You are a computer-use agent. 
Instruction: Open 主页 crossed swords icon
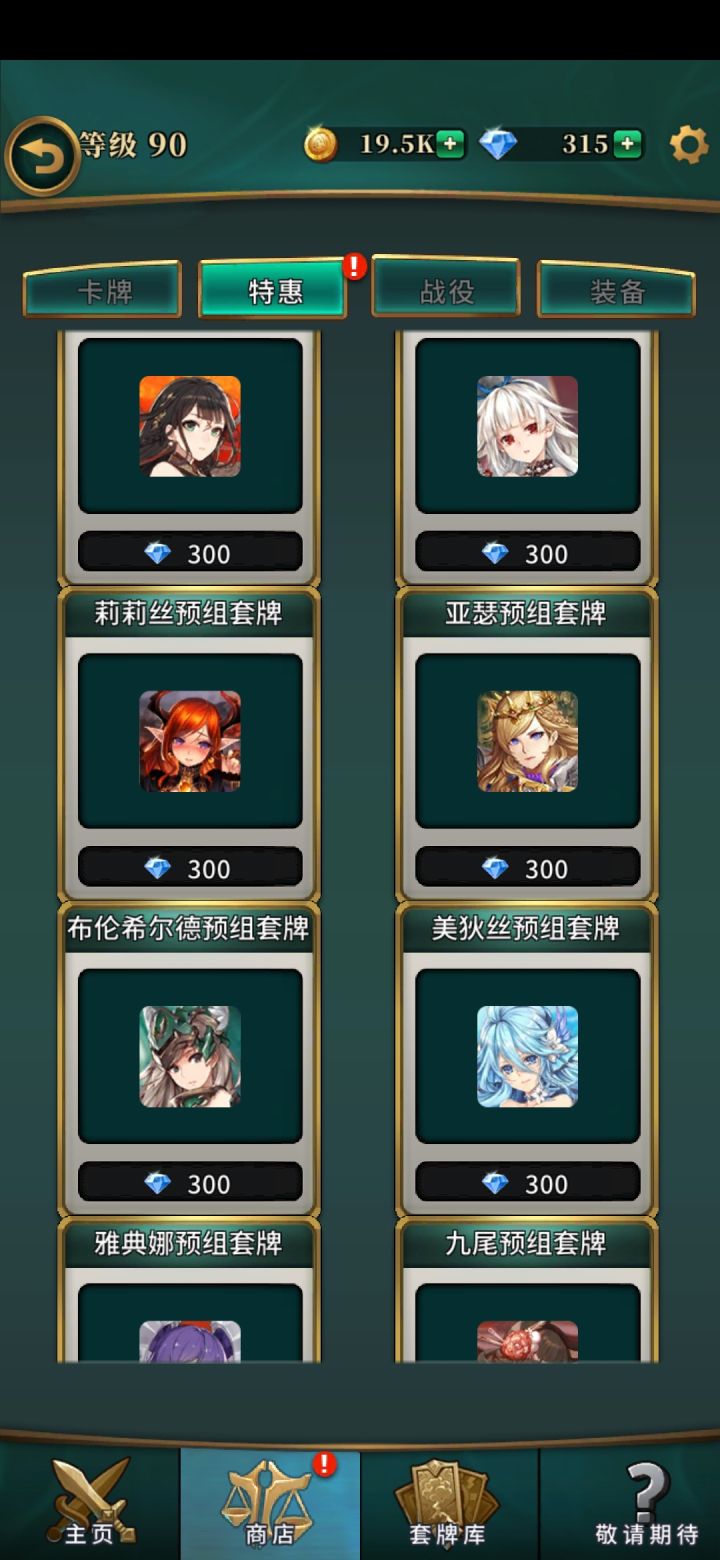[x=90, y=1504]
